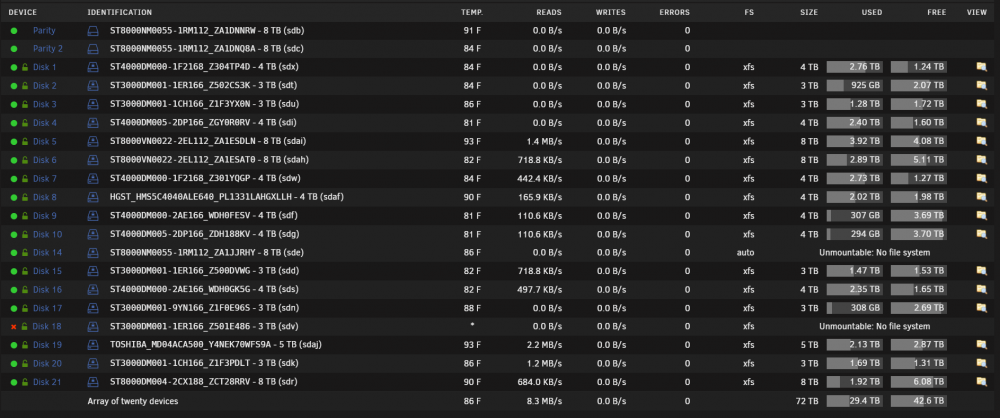Click the Disk 9 free space bar
This screenshot has width=1000, height=418.
[x=918, y=215]
